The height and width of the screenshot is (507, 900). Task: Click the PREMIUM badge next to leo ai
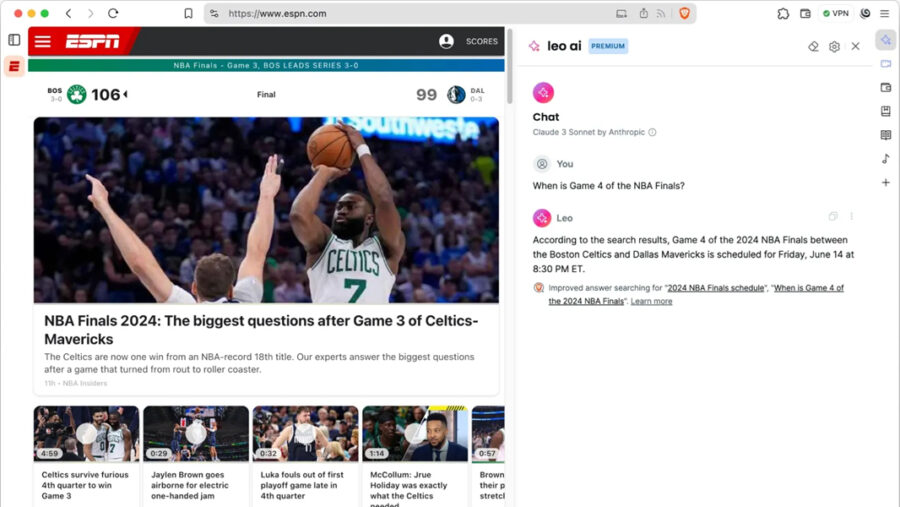(608, 46)
